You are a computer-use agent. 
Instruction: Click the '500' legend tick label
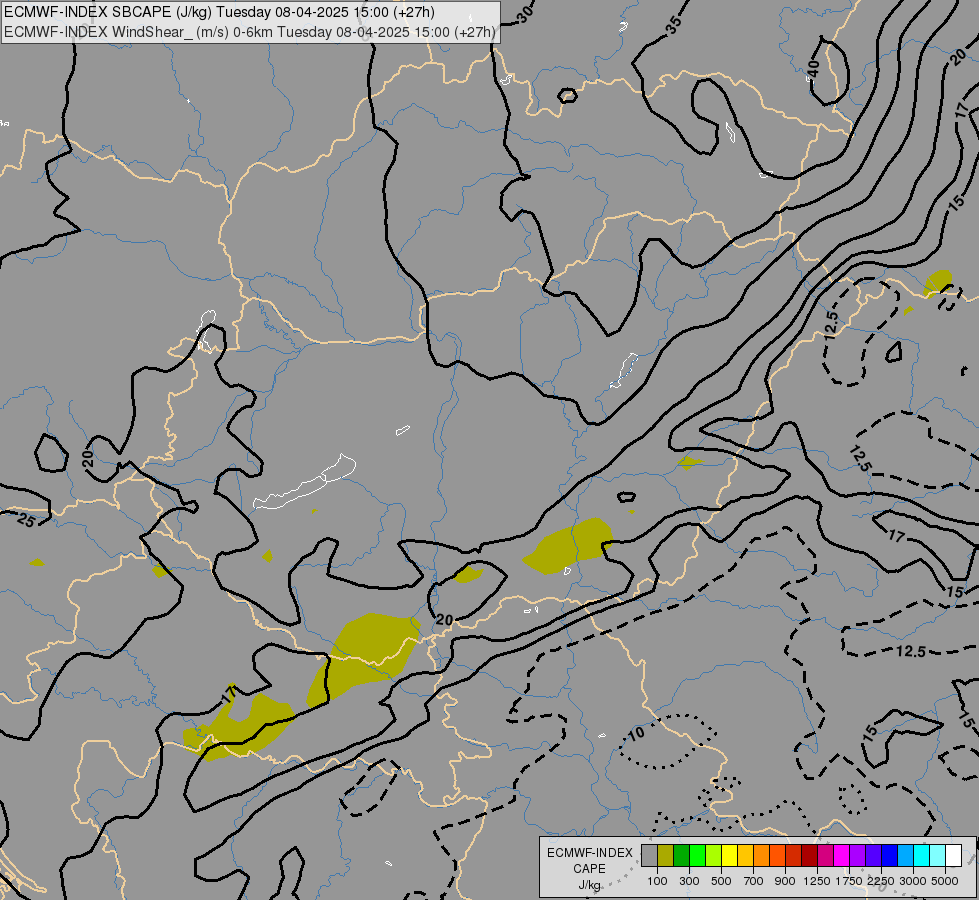[x=721, y=881]
